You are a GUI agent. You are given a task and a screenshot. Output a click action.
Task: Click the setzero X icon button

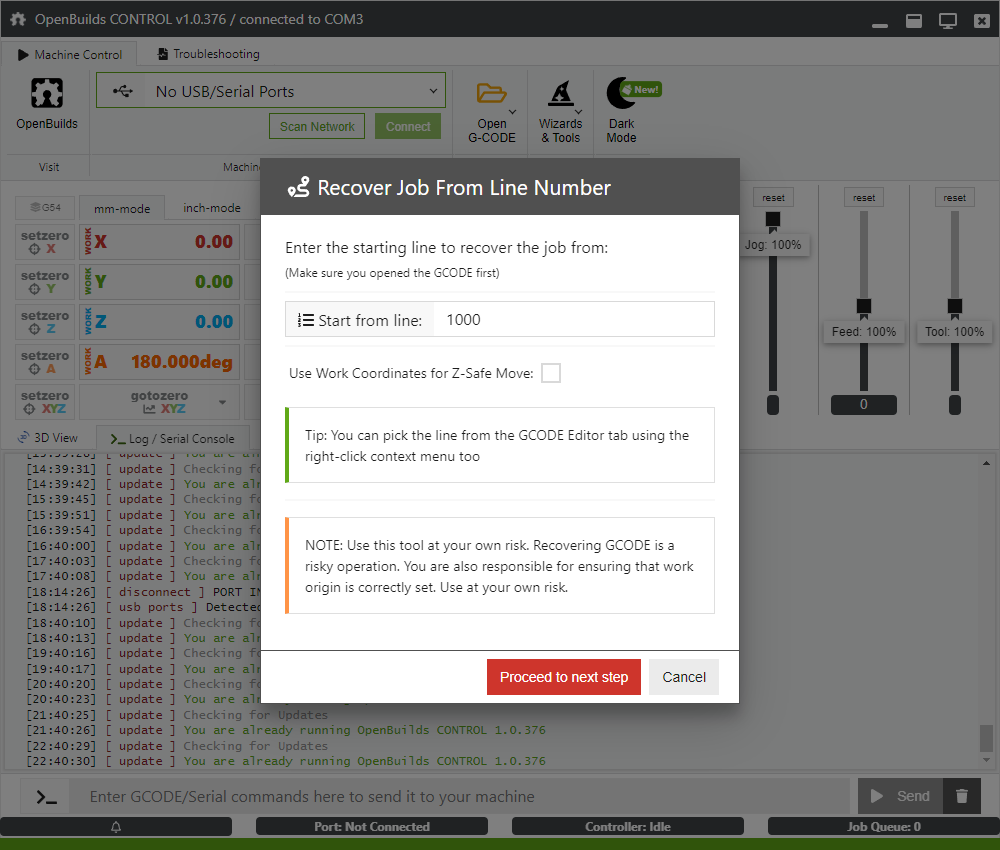click(45, 242)
